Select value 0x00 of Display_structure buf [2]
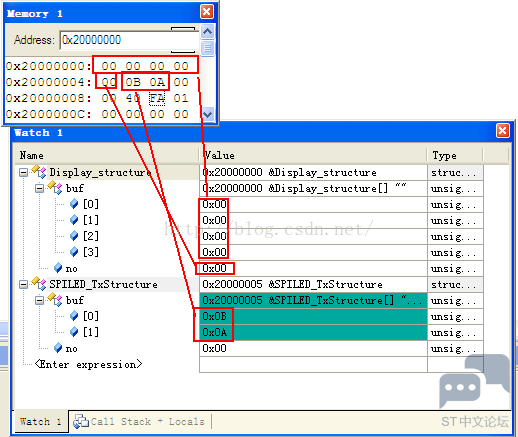The image size is (518, 437). [x=215, y=236]
